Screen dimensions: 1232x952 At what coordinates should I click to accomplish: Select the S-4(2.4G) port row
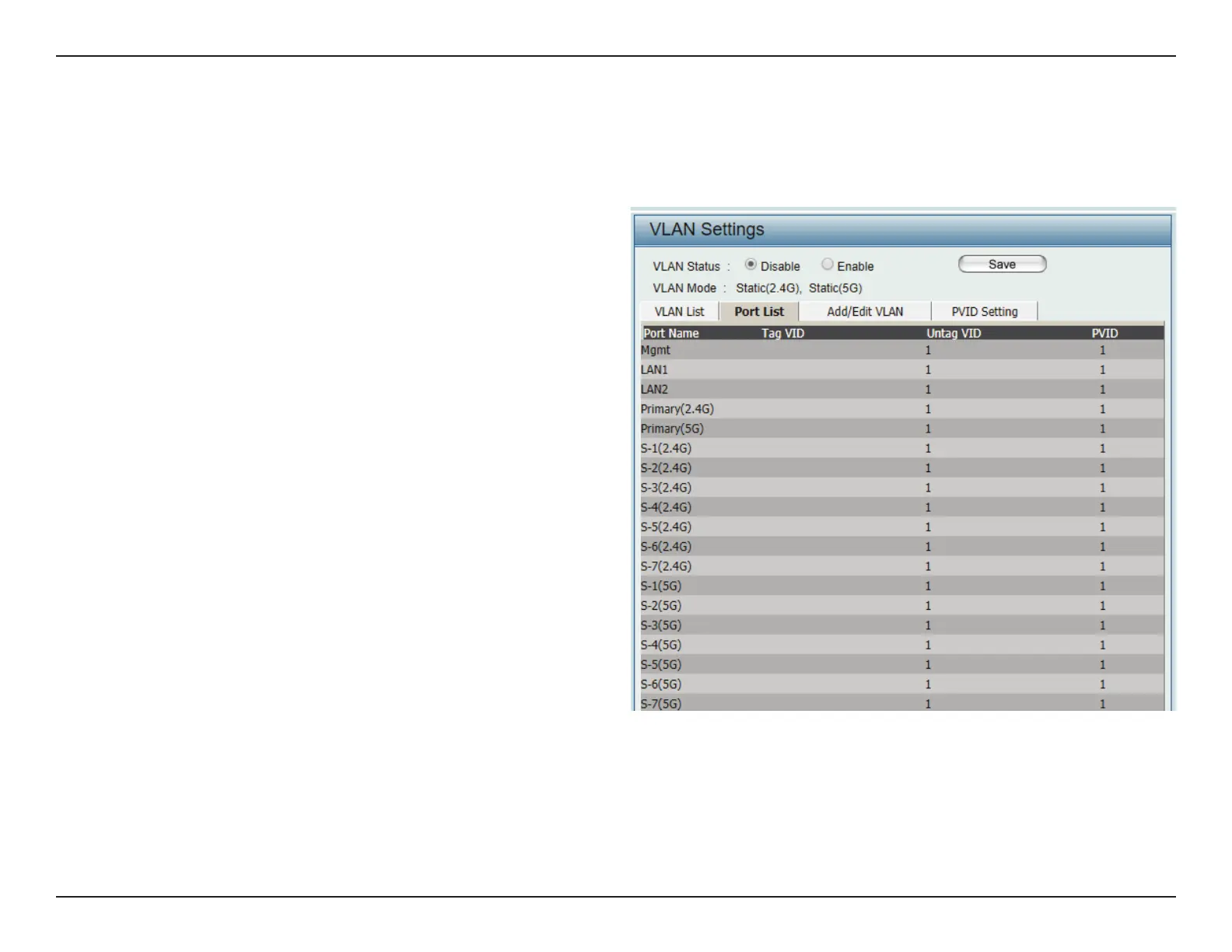click(902, 507)
